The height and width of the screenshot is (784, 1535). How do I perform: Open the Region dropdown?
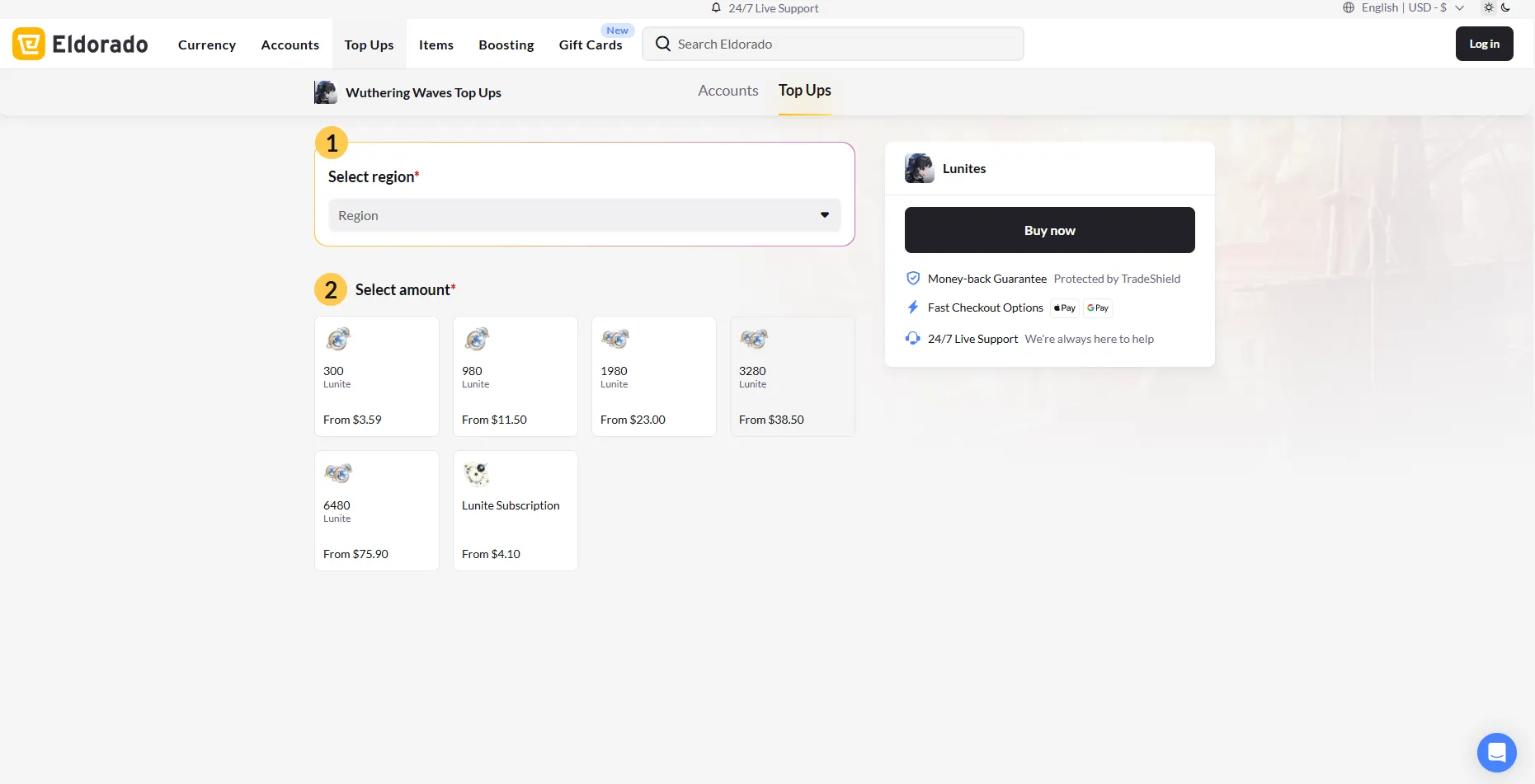click(585, 215)
